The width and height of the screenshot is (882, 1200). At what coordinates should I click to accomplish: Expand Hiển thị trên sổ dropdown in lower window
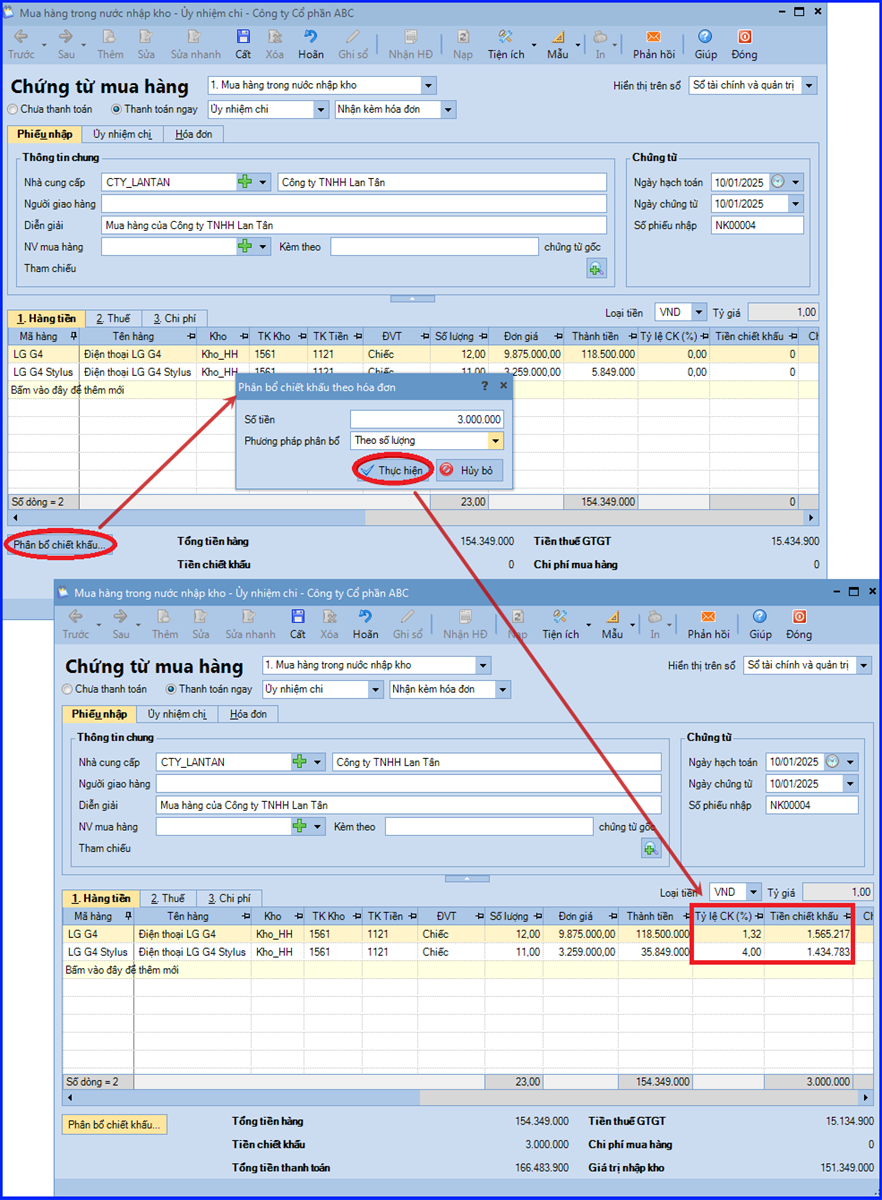click(x=863, y=665)
